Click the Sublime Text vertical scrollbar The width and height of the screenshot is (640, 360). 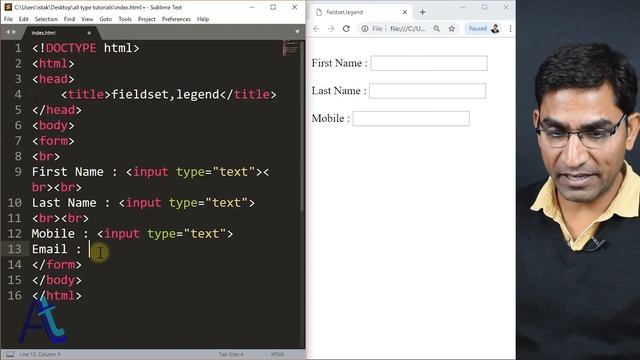pos(302,127)
